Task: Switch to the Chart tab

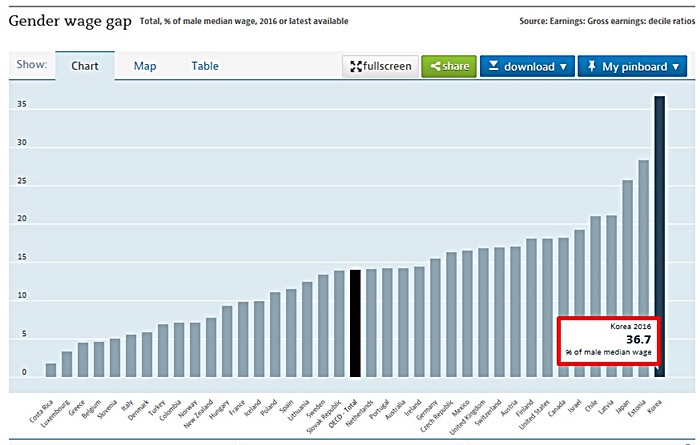Action: click(x=84, y=66)
